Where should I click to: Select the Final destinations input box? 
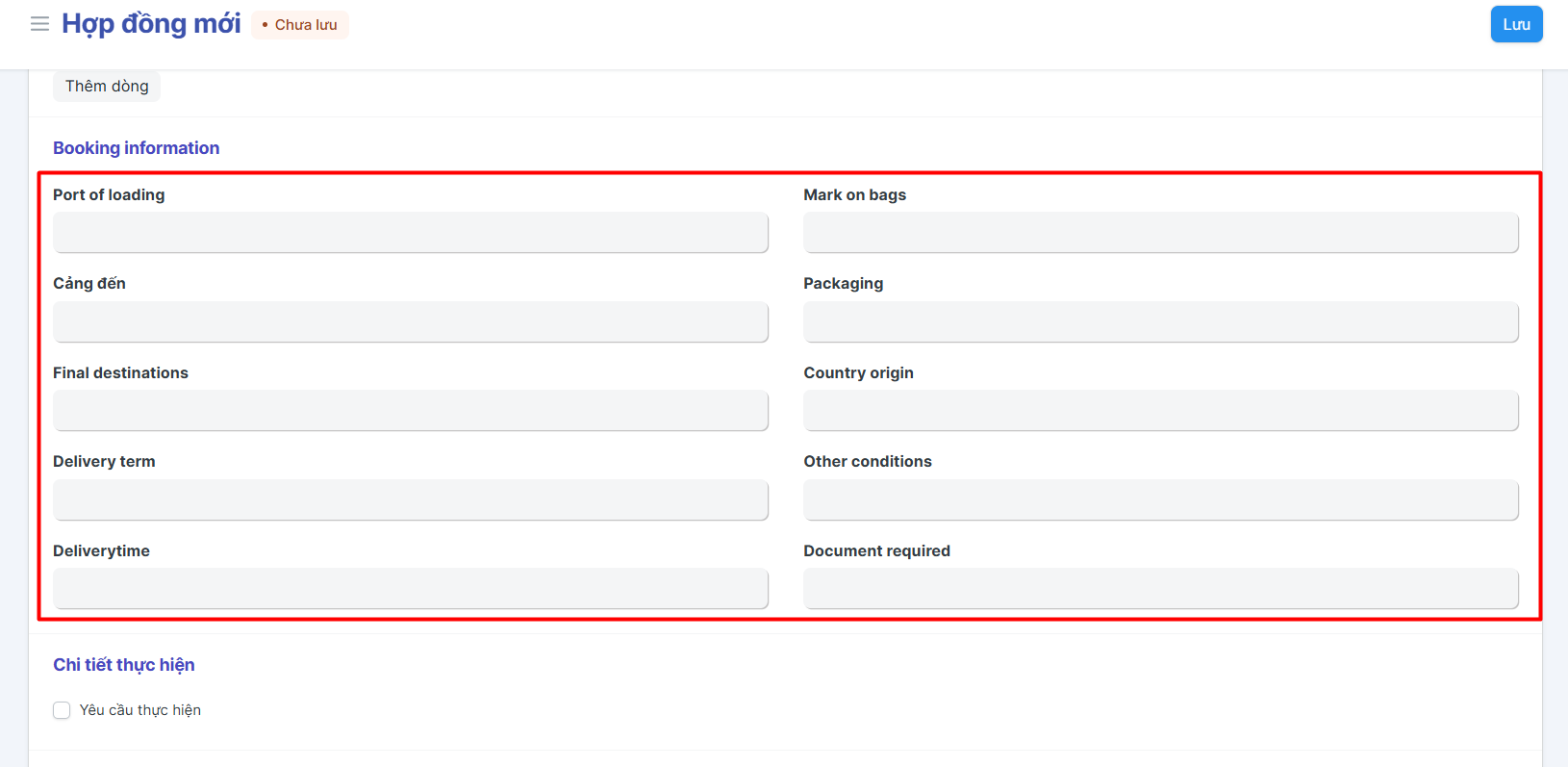(x=410, y=411)
